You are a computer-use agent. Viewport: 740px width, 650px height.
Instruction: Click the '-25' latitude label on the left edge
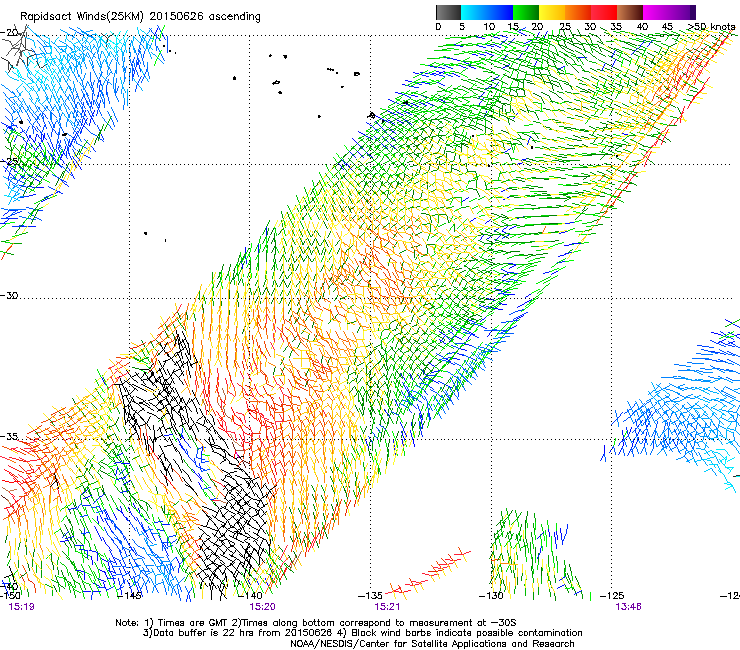tap(9, 161)
